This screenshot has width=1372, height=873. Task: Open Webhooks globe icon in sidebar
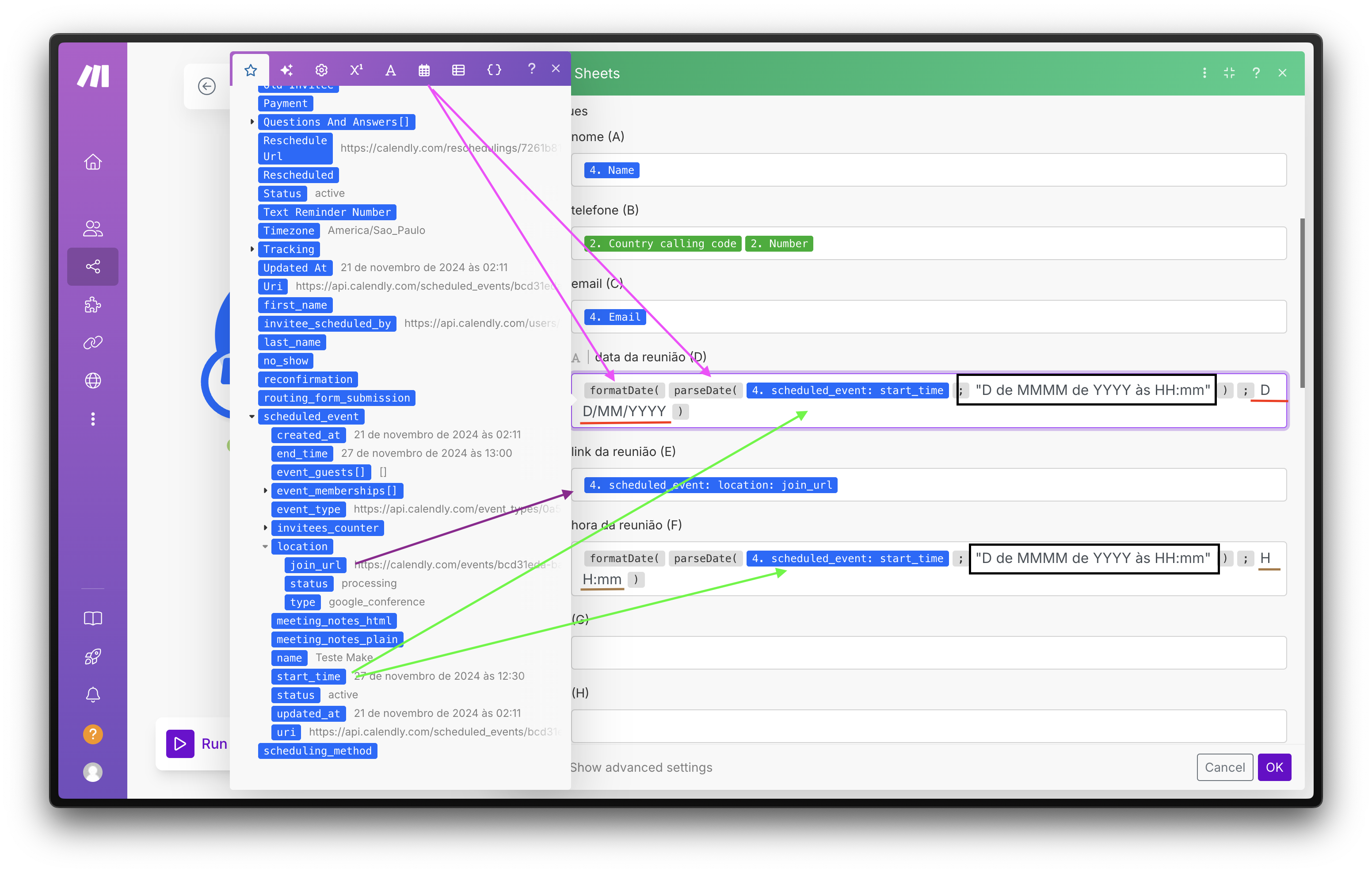(x=93, y=380)
